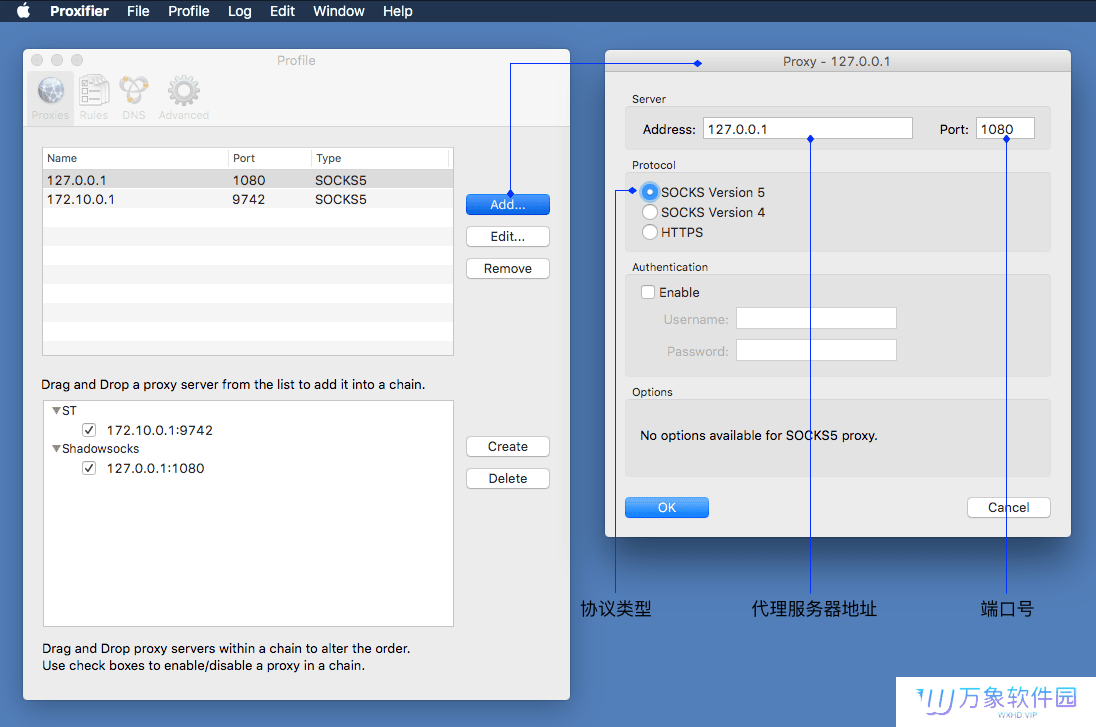Open the Help menu

(398, 11)
